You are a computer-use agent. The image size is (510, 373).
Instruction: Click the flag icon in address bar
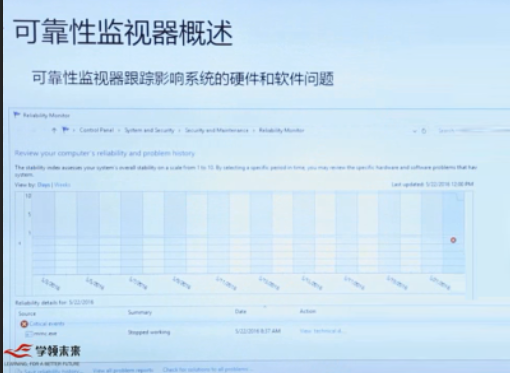pyautogui.click(x=66, y=130)
